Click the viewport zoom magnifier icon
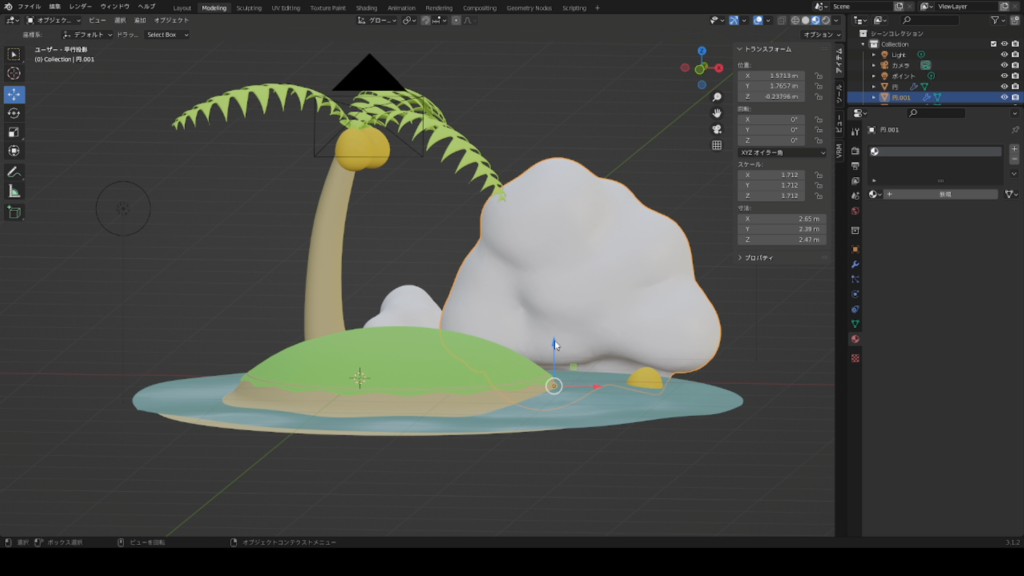 717,96
